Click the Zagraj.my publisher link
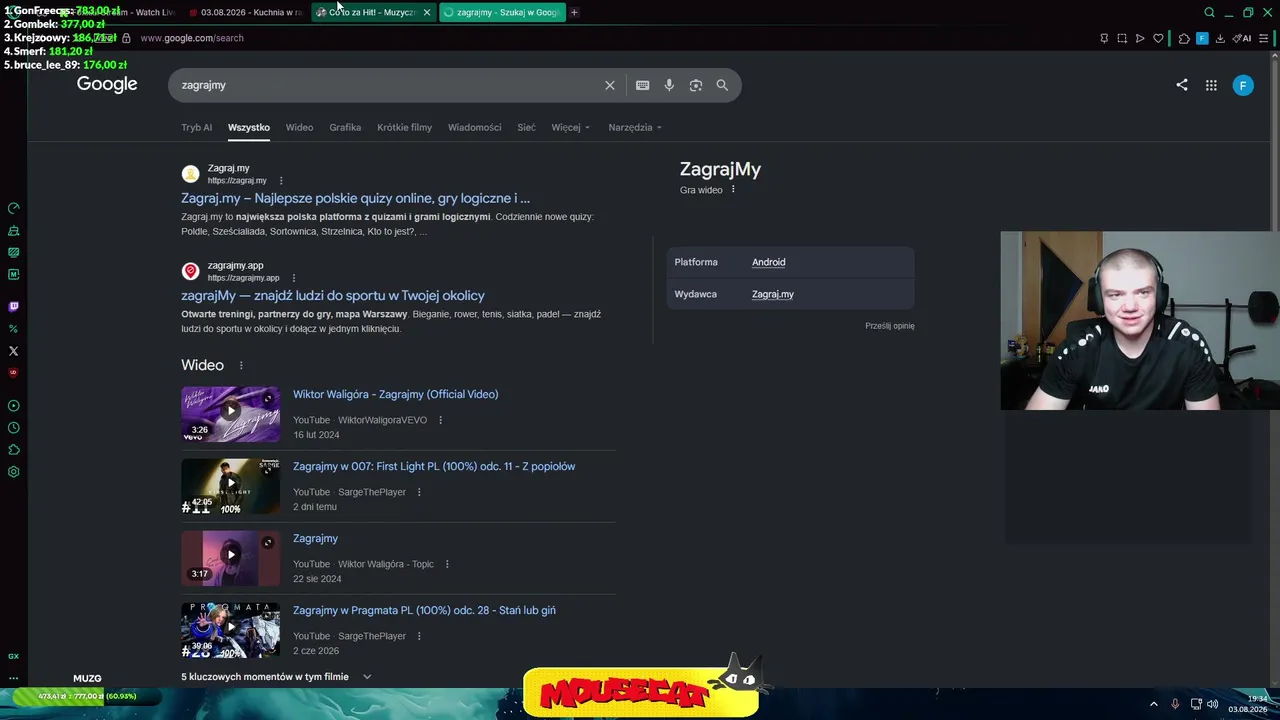 pos(772,294)
